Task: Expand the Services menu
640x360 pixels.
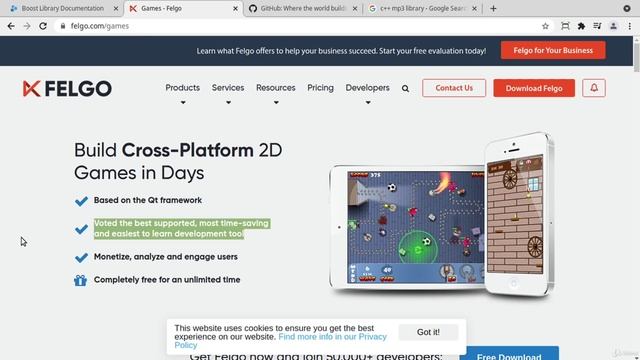Action: click(228, 88)
